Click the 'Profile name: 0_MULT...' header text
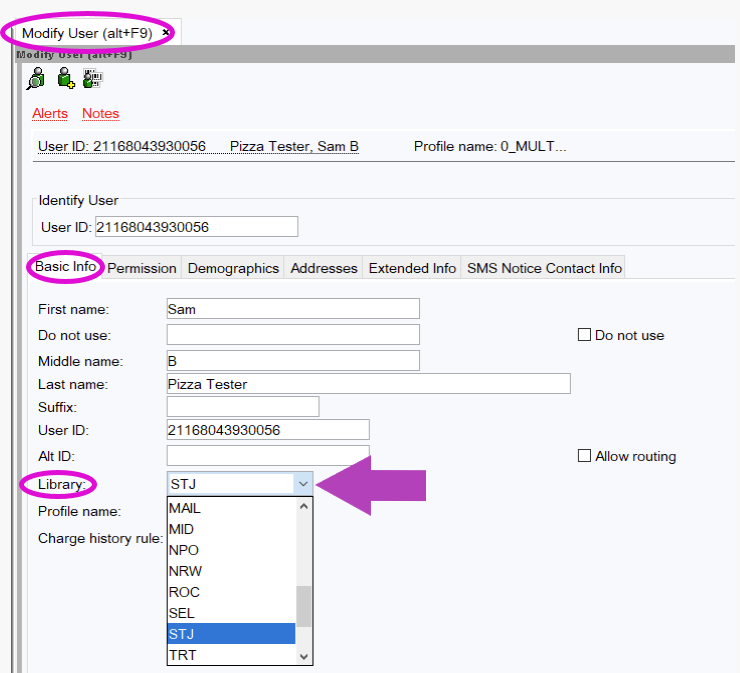Image resolution: width=740 pixels, height=673 pixels. 490,146
